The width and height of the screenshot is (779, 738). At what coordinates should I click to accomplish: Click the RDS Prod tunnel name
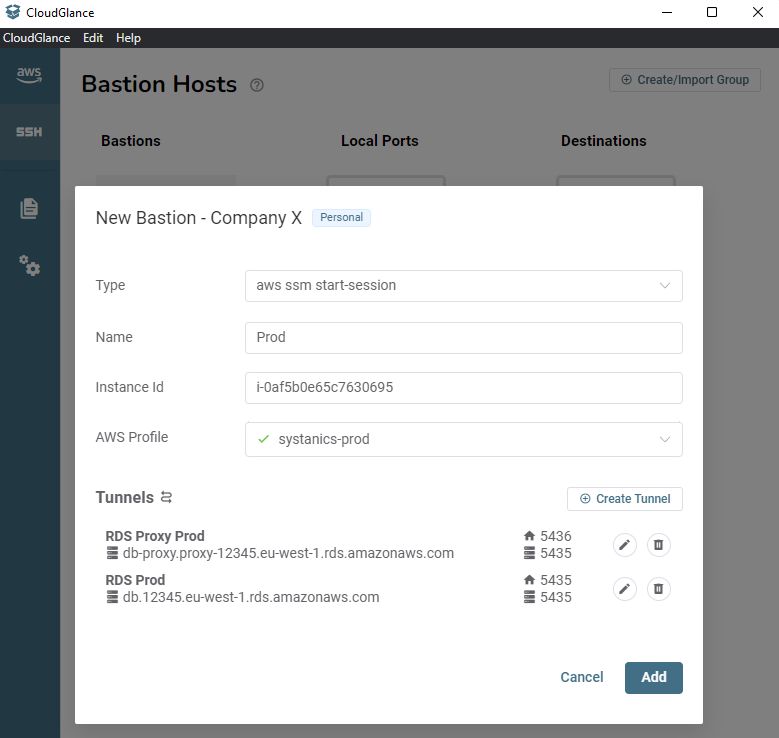click(135, 580)
